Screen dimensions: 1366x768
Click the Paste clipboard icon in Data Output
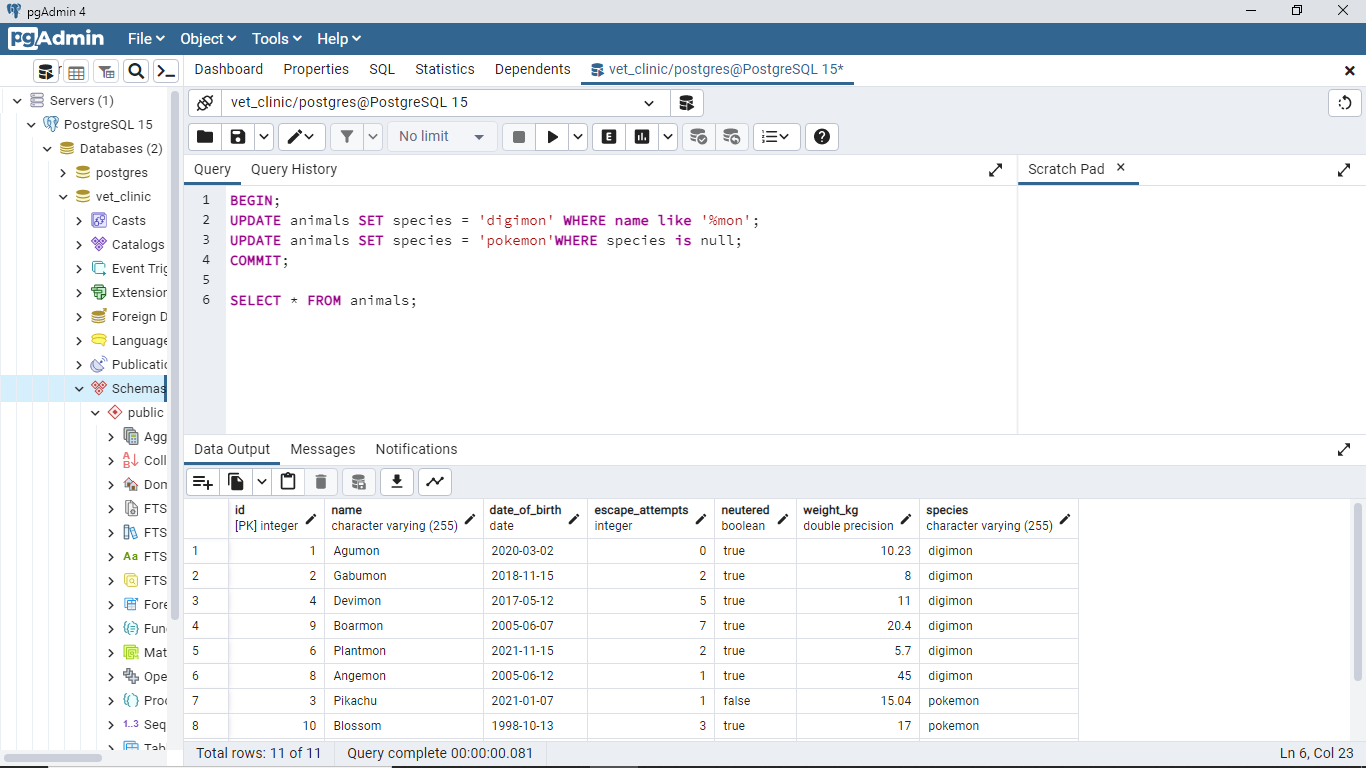[x=288, y=482]
